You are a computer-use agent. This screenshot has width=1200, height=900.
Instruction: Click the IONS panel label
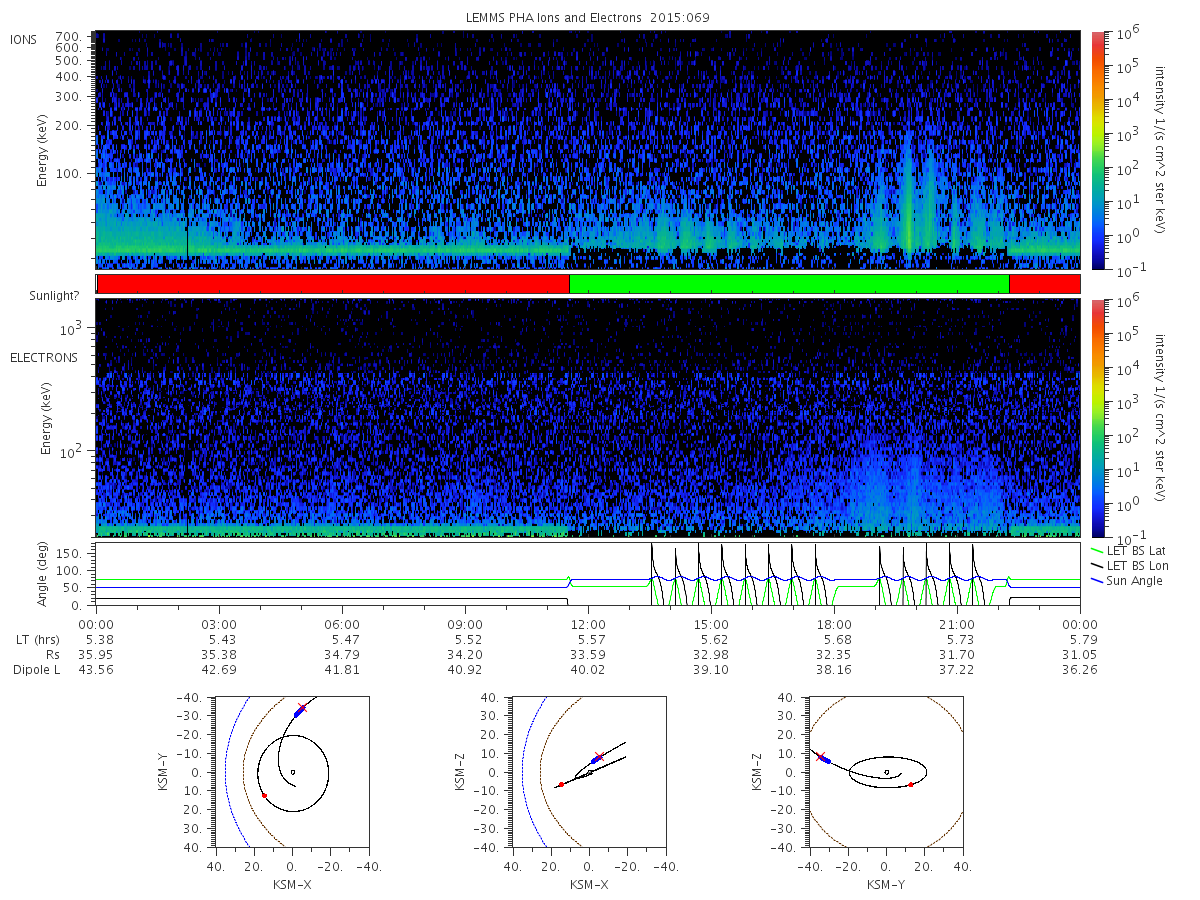[x=24, y=39]
